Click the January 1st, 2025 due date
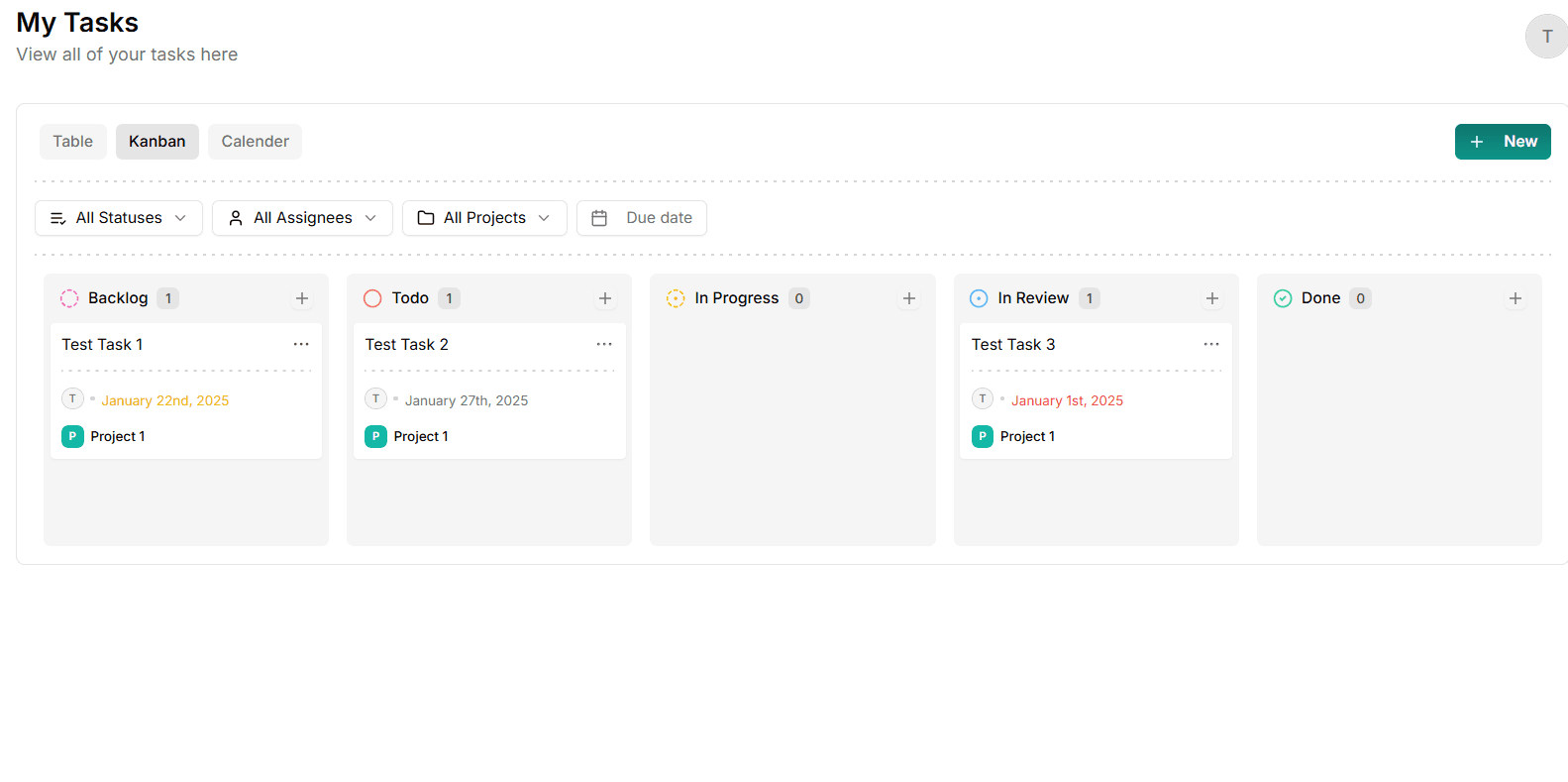The width and height of the screenshot is (1568, 782). (x=1067, y=400)
